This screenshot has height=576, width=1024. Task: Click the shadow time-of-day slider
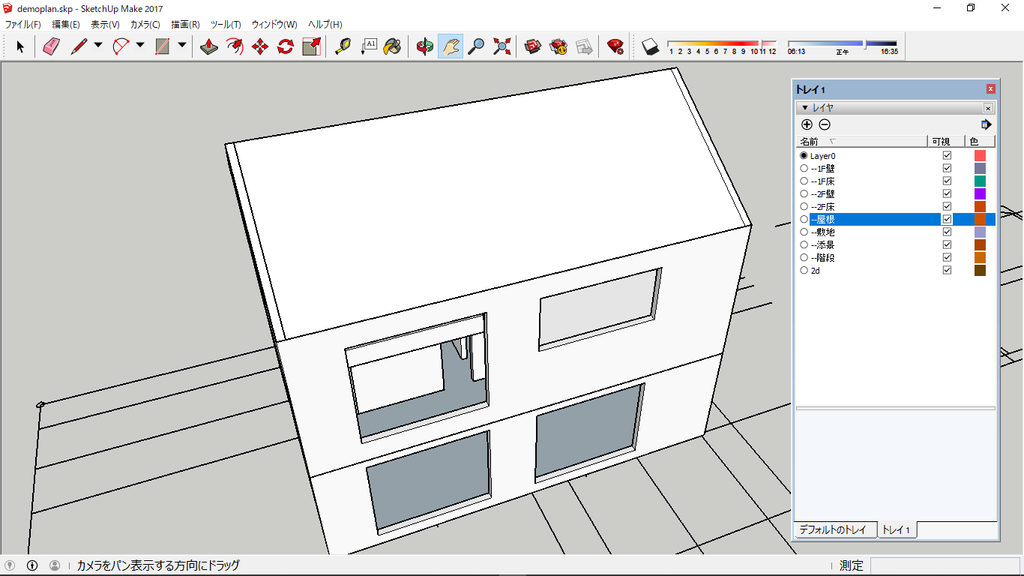842,44
